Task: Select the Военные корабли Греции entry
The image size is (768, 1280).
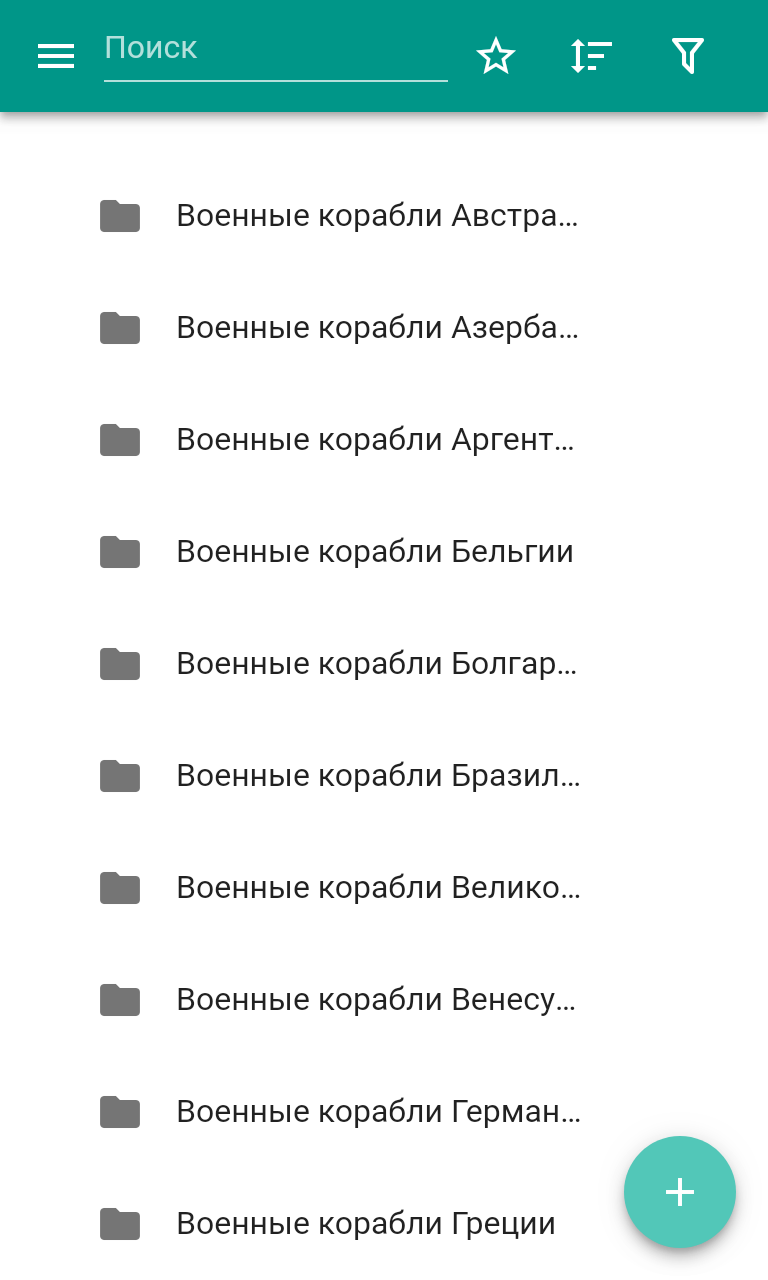Action: coord(366,1224)
